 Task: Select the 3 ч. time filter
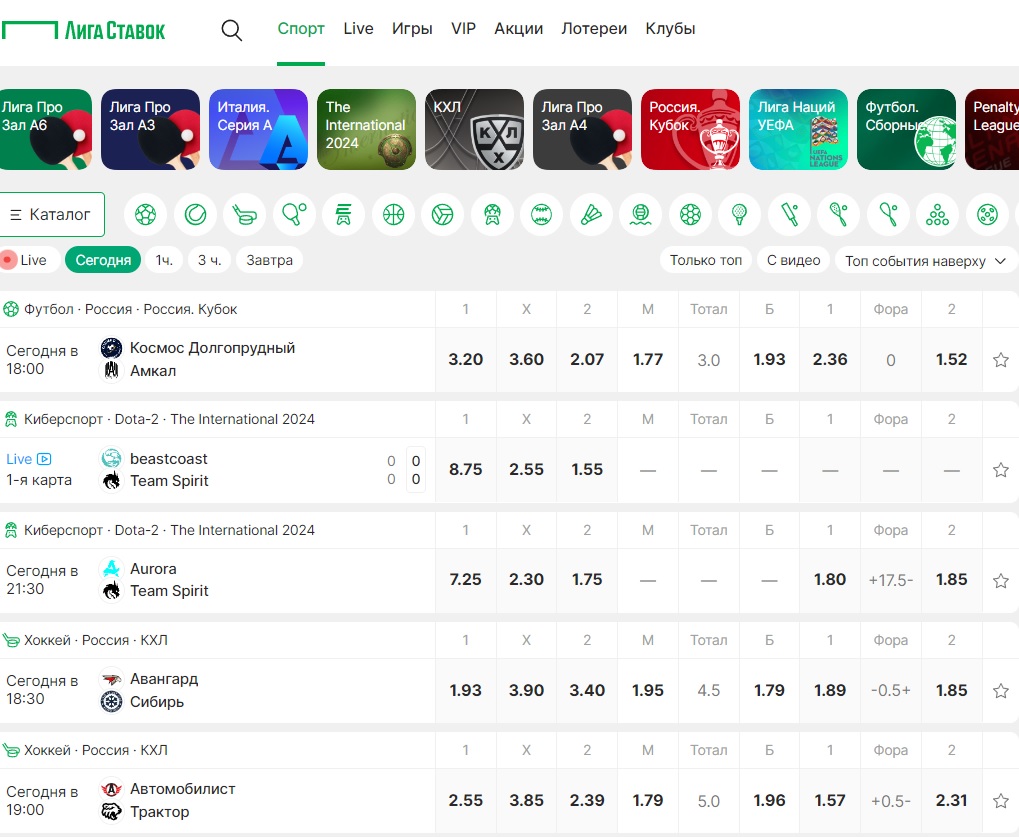[x=209, y=260]
